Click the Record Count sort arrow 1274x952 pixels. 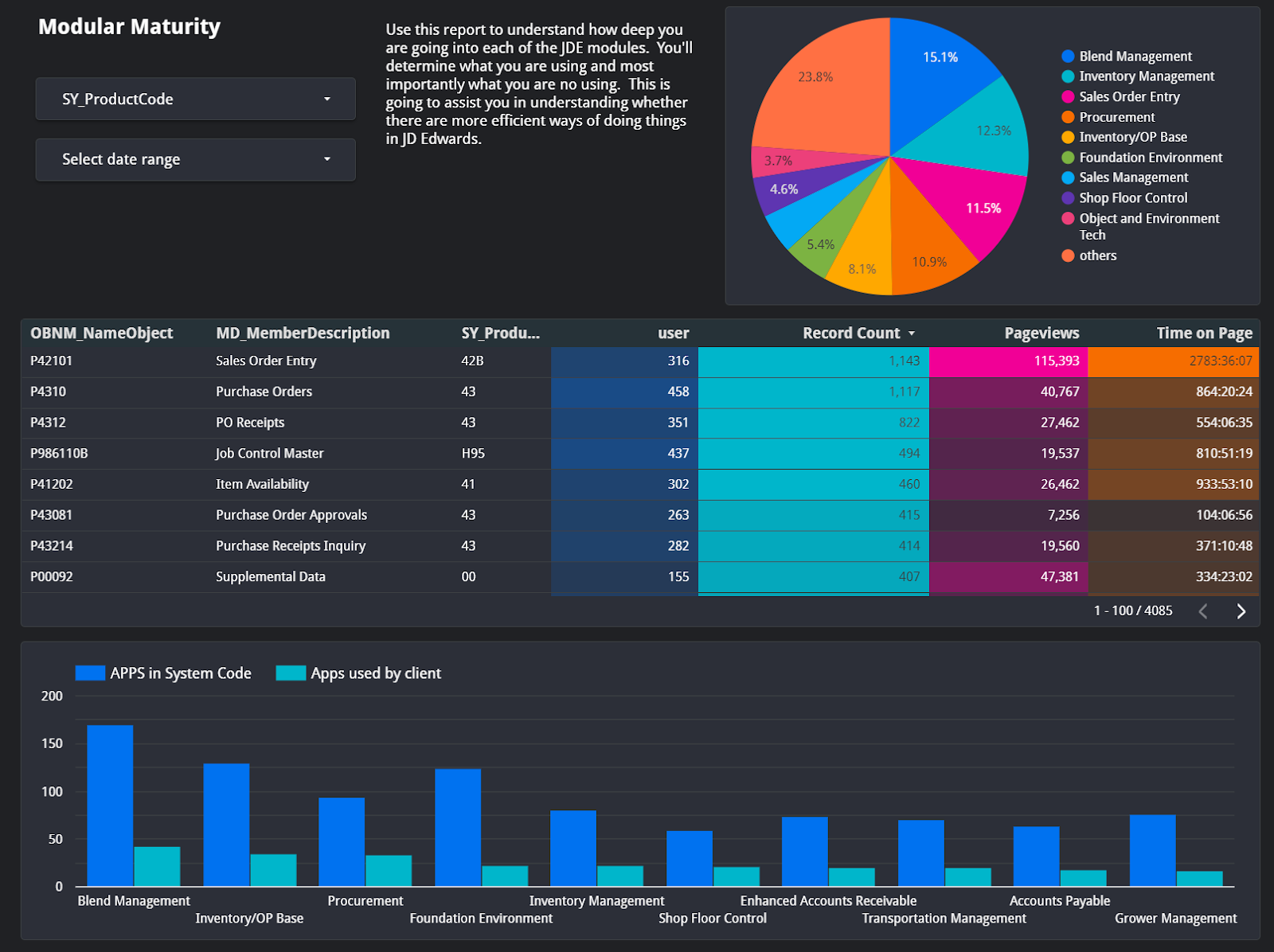coord(912,334)
